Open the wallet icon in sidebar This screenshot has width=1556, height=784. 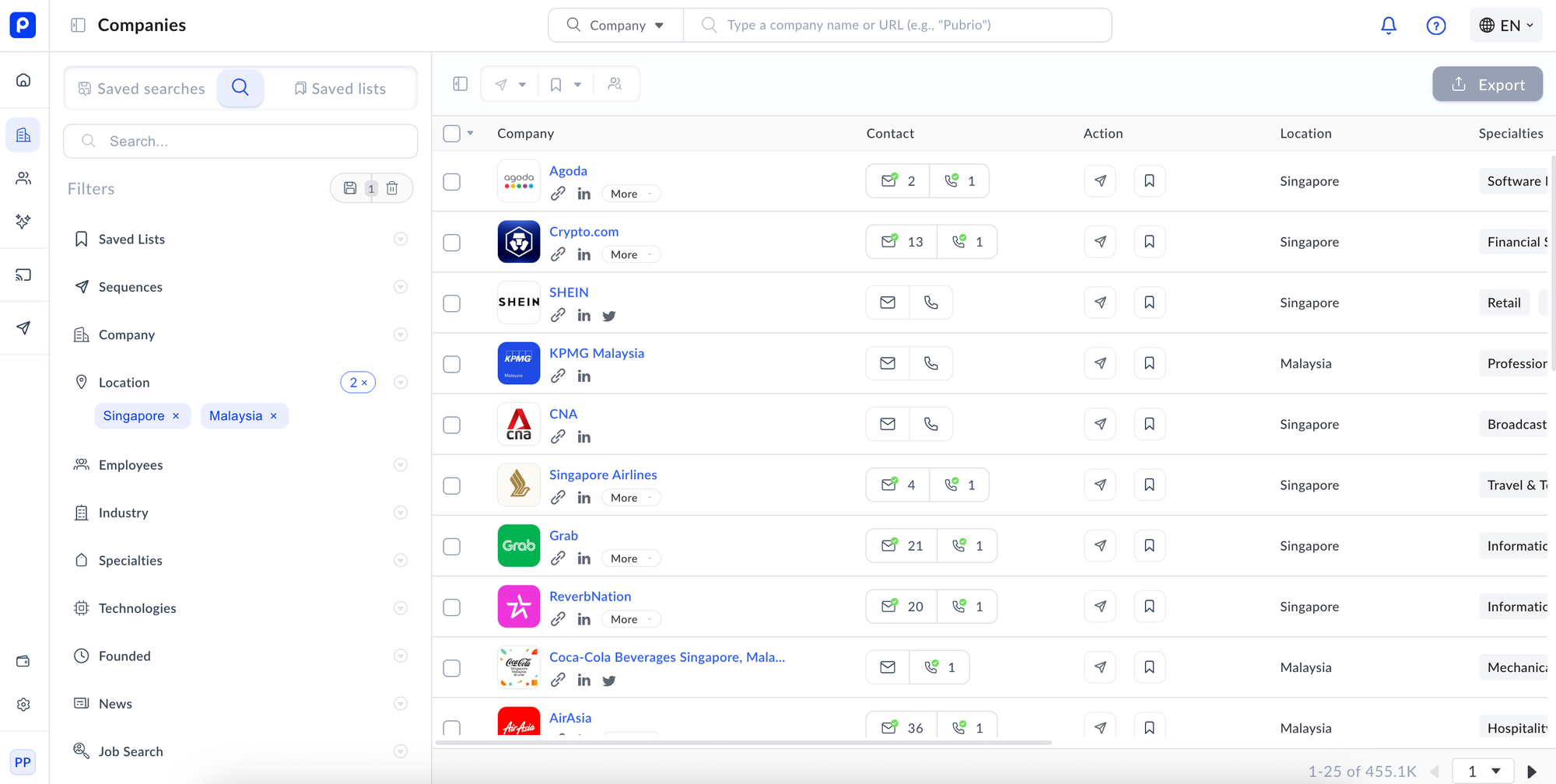coord(23,661)
